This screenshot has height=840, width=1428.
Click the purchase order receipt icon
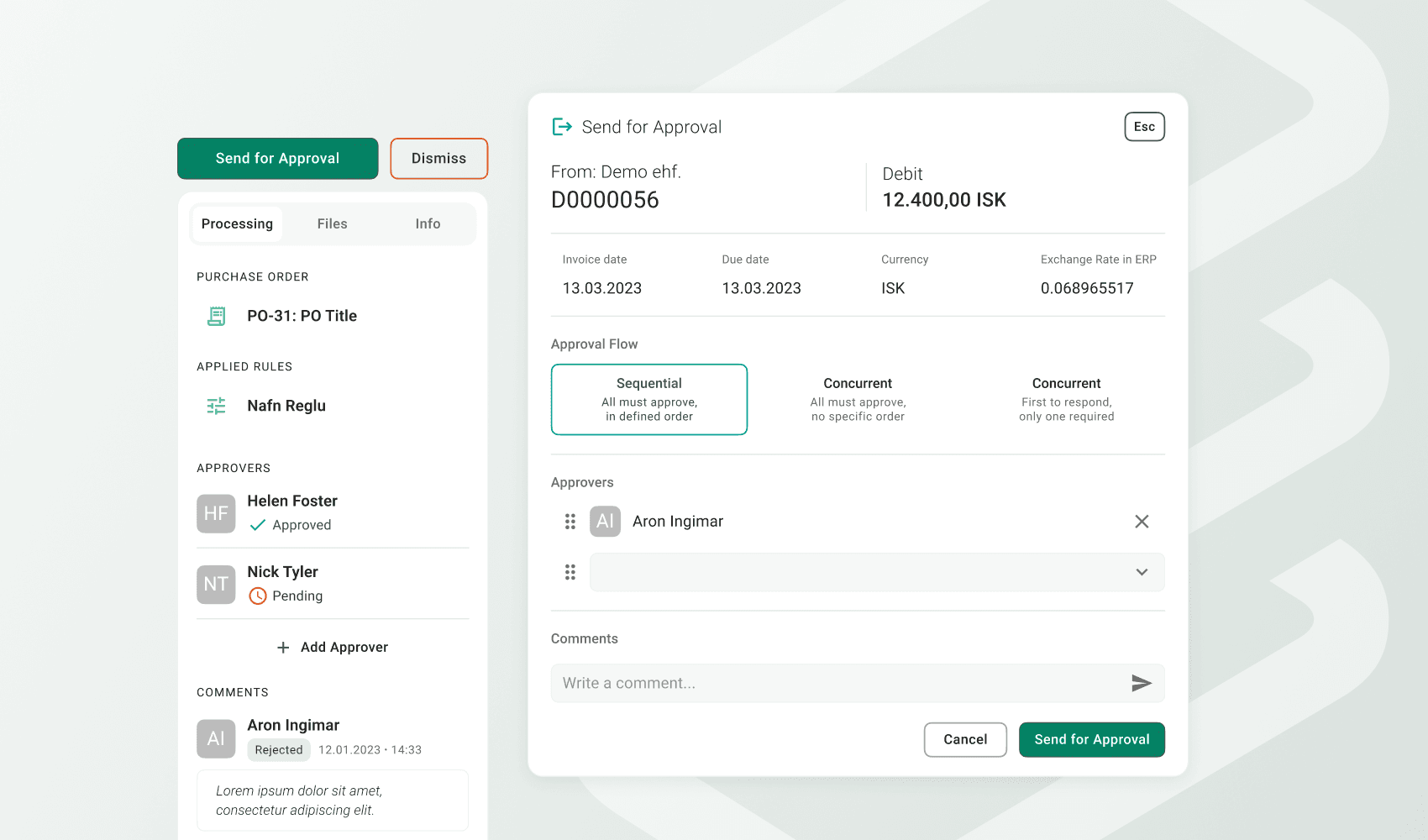[x=217, y=316]
